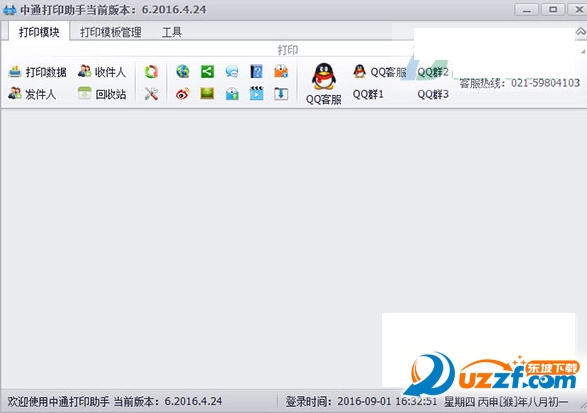Open the chat bubbles icon
The width and height of the screenshot is (587, 413).
pos(232,71)
